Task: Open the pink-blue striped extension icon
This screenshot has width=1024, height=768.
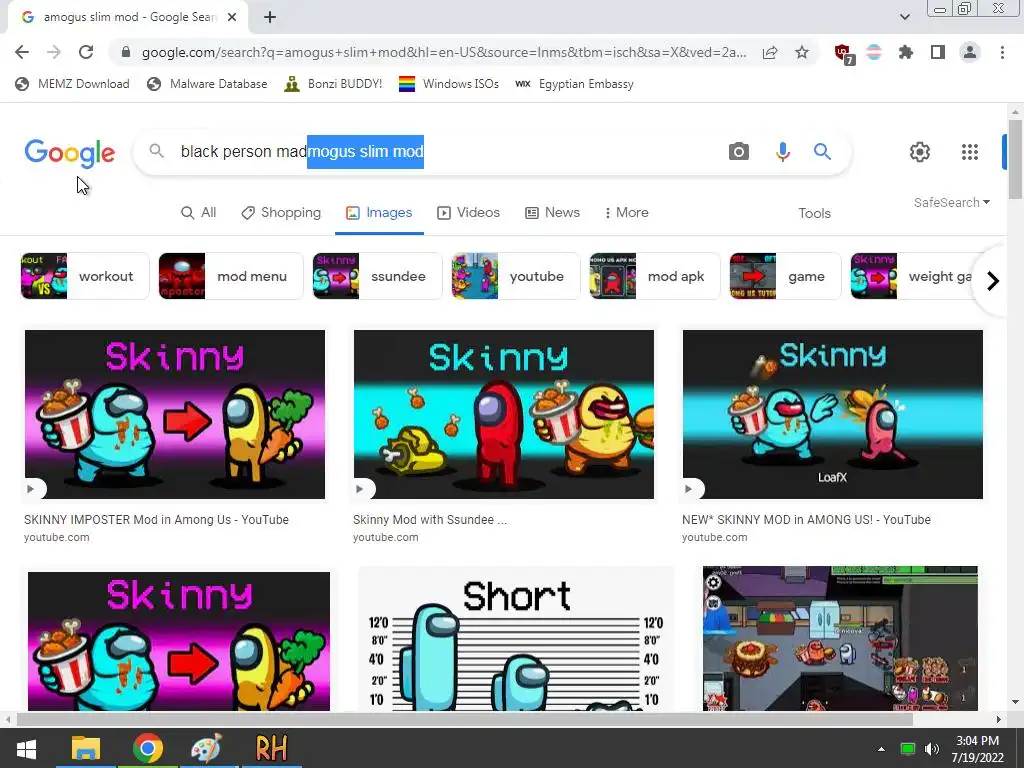Action: coord(874,52)
